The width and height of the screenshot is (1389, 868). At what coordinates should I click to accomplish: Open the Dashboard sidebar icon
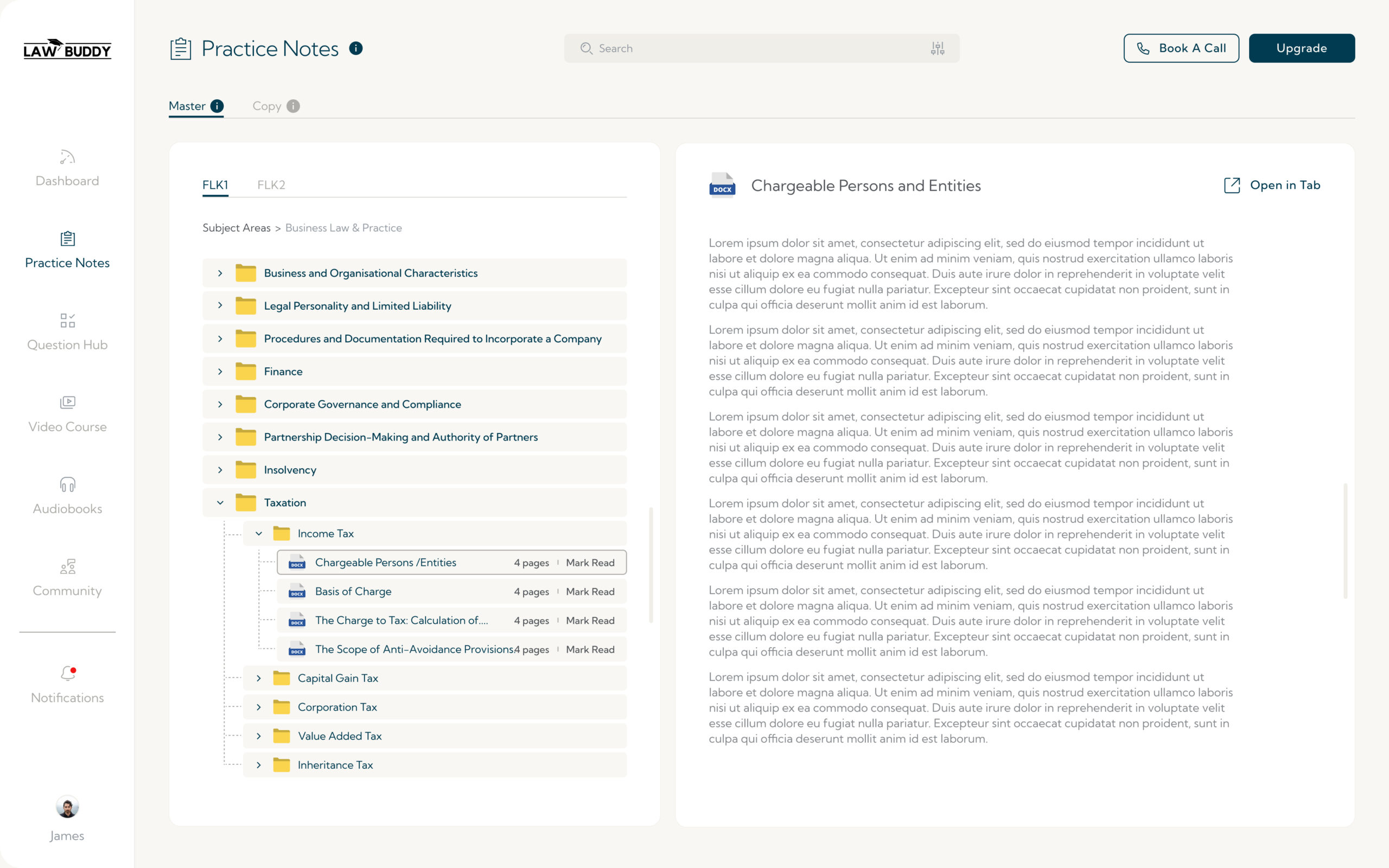click(x=67, y=157)
